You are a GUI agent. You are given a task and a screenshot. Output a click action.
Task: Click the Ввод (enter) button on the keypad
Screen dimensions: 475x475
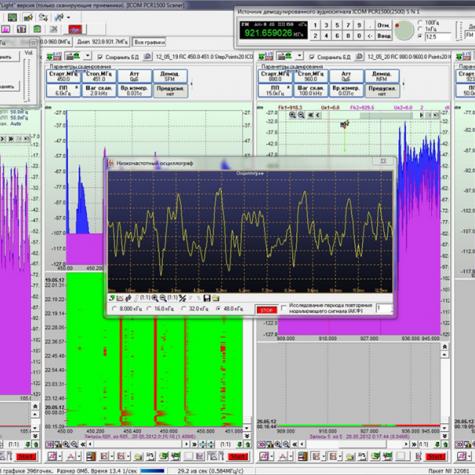coord(384,36)
